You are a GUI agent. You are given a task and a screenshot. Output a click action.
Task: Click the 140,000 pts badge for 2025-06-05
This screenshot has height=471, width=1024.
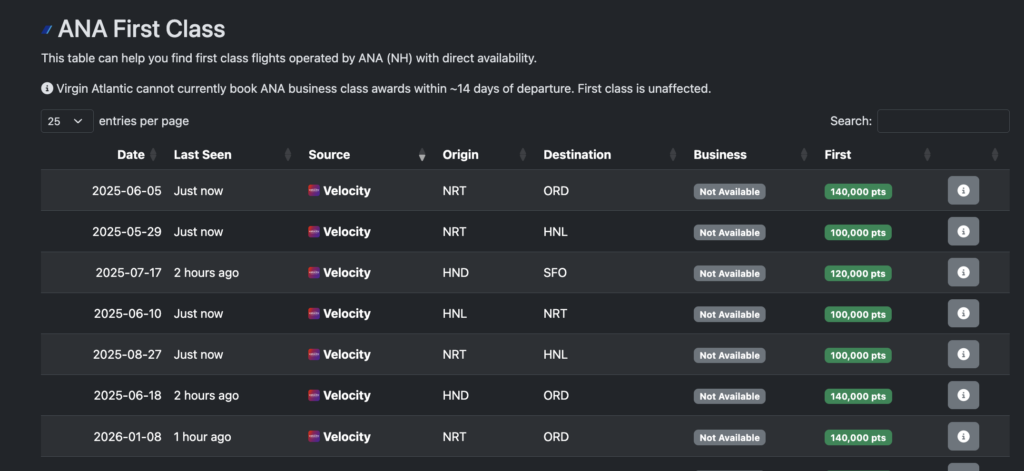(858, 191)
